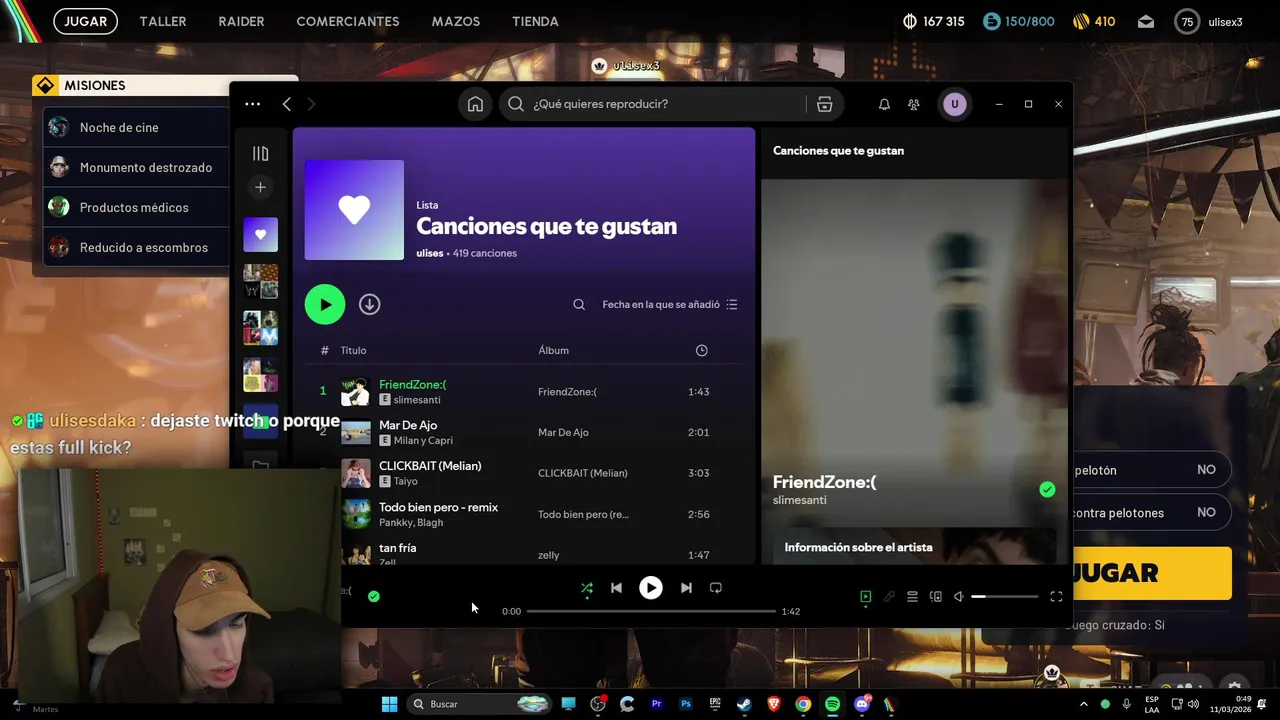The height and width of the screenshot is (720, 1280).
Task: Open the JUGAR tab in the game
Action: tap(86, 21)
